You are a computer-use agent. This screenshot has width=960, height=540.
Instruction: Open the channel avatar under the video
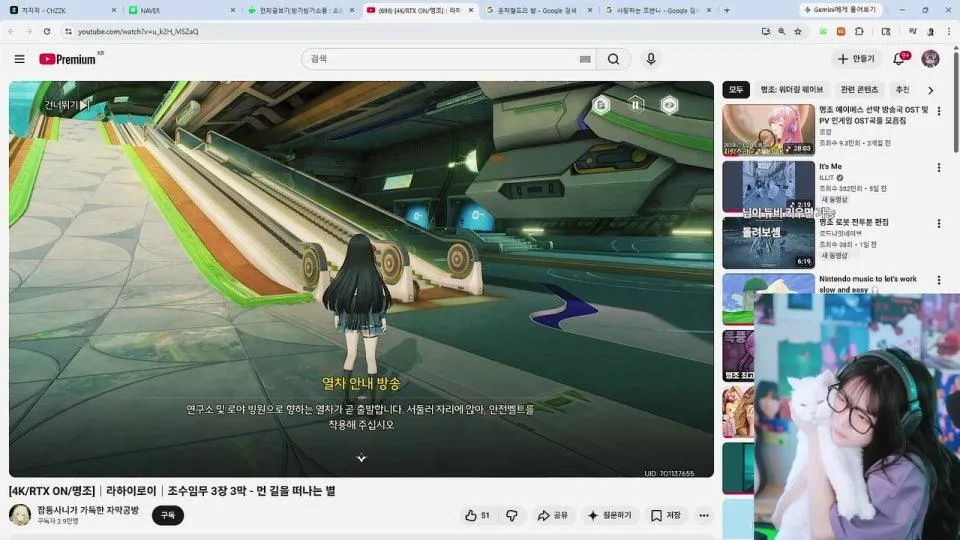click(20, 516)
